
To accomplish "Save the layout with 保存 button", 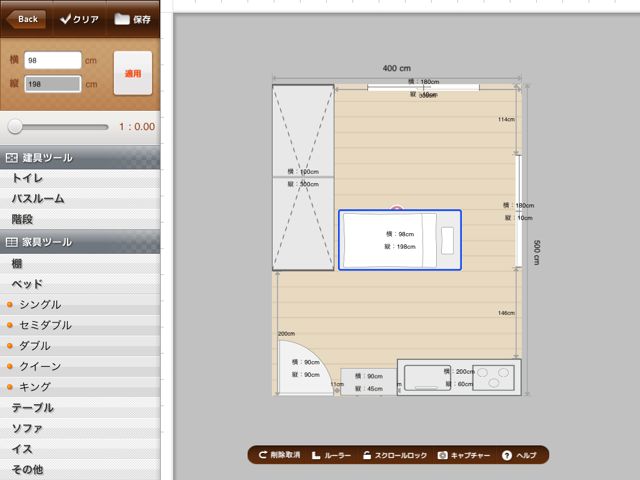I will click(133, 19).
